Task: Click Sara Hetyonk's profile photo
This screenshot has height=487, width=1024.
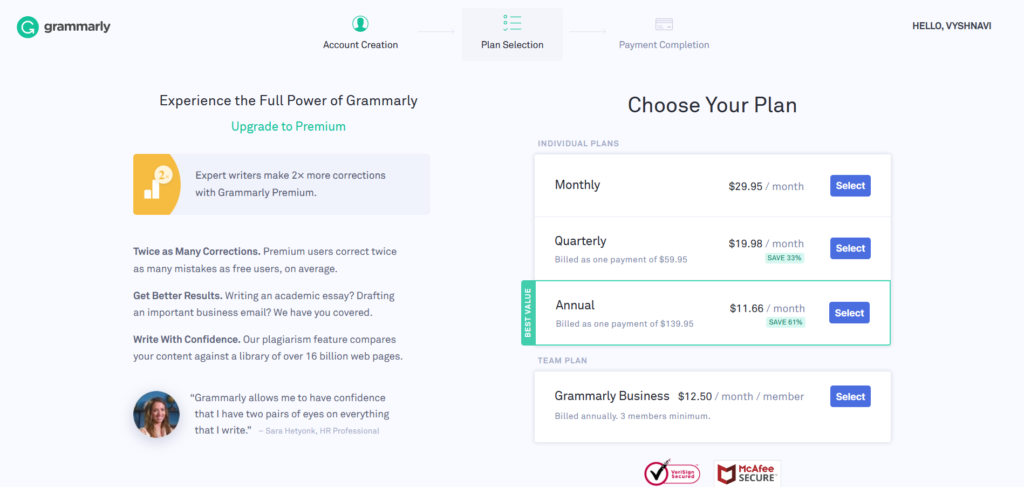Action: click(156, 414)
